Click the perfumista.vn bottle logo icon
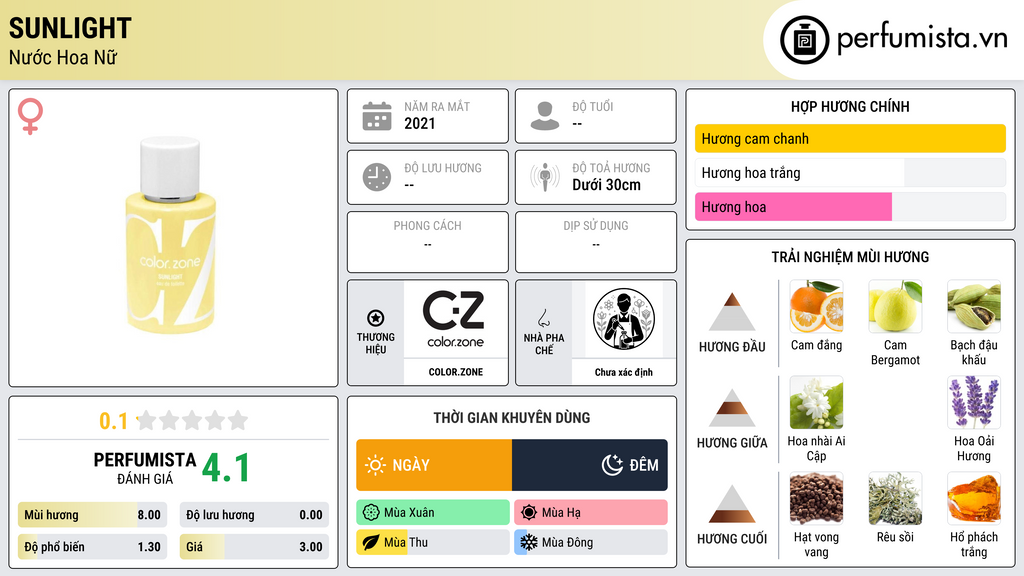Screen dimensions: 1024x576 point(805,40)
